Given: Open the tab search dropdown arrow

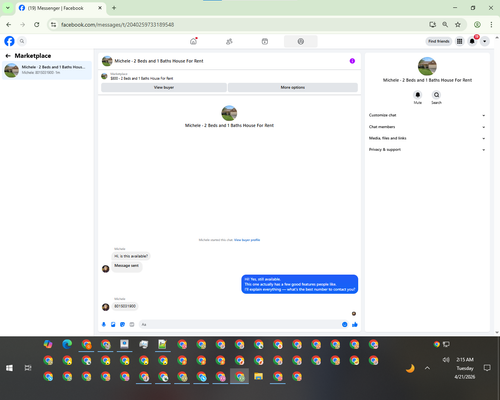Looking at the screenshot, I should [7, 8].
